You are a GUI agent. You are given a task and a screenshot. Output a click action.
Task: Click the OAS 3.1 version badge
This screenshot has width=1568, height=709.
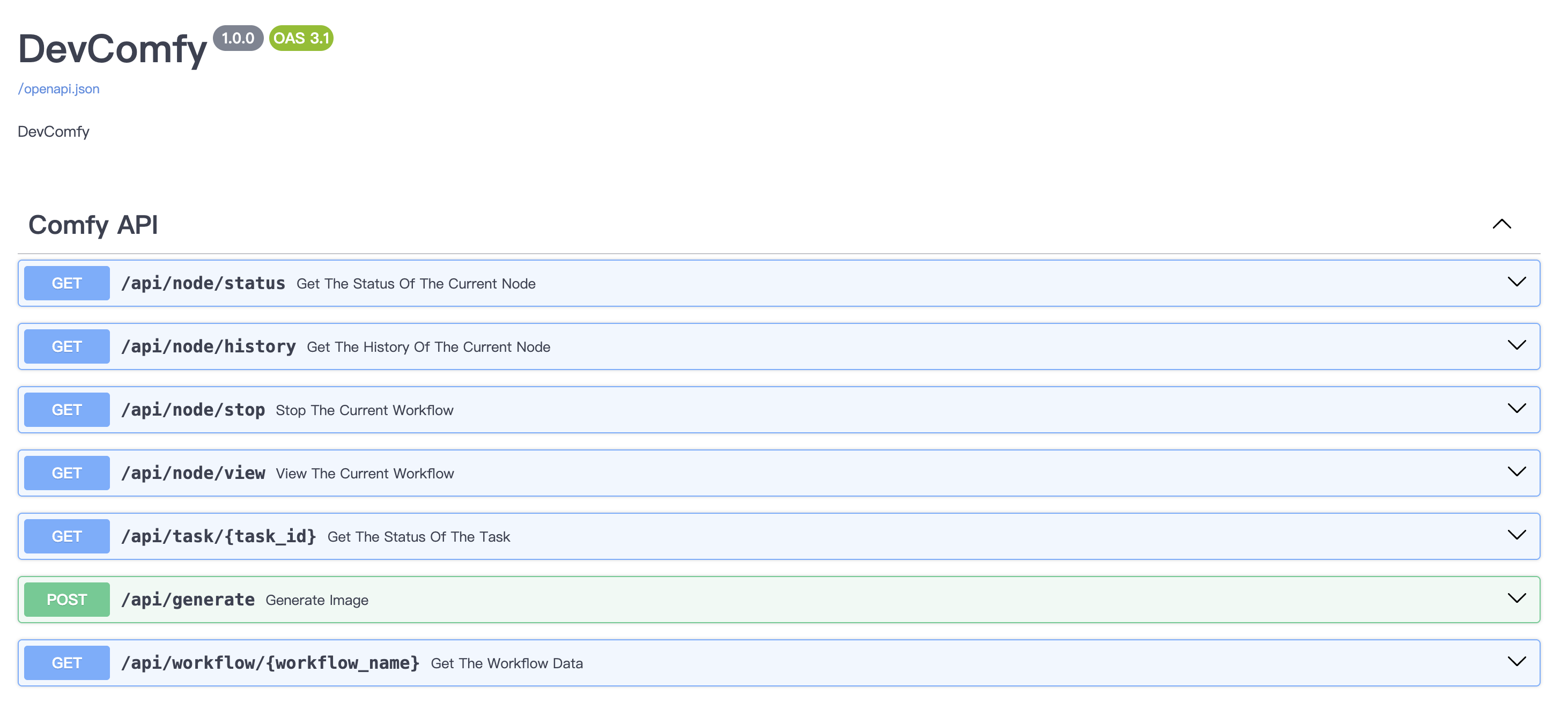tap(301, 38)
